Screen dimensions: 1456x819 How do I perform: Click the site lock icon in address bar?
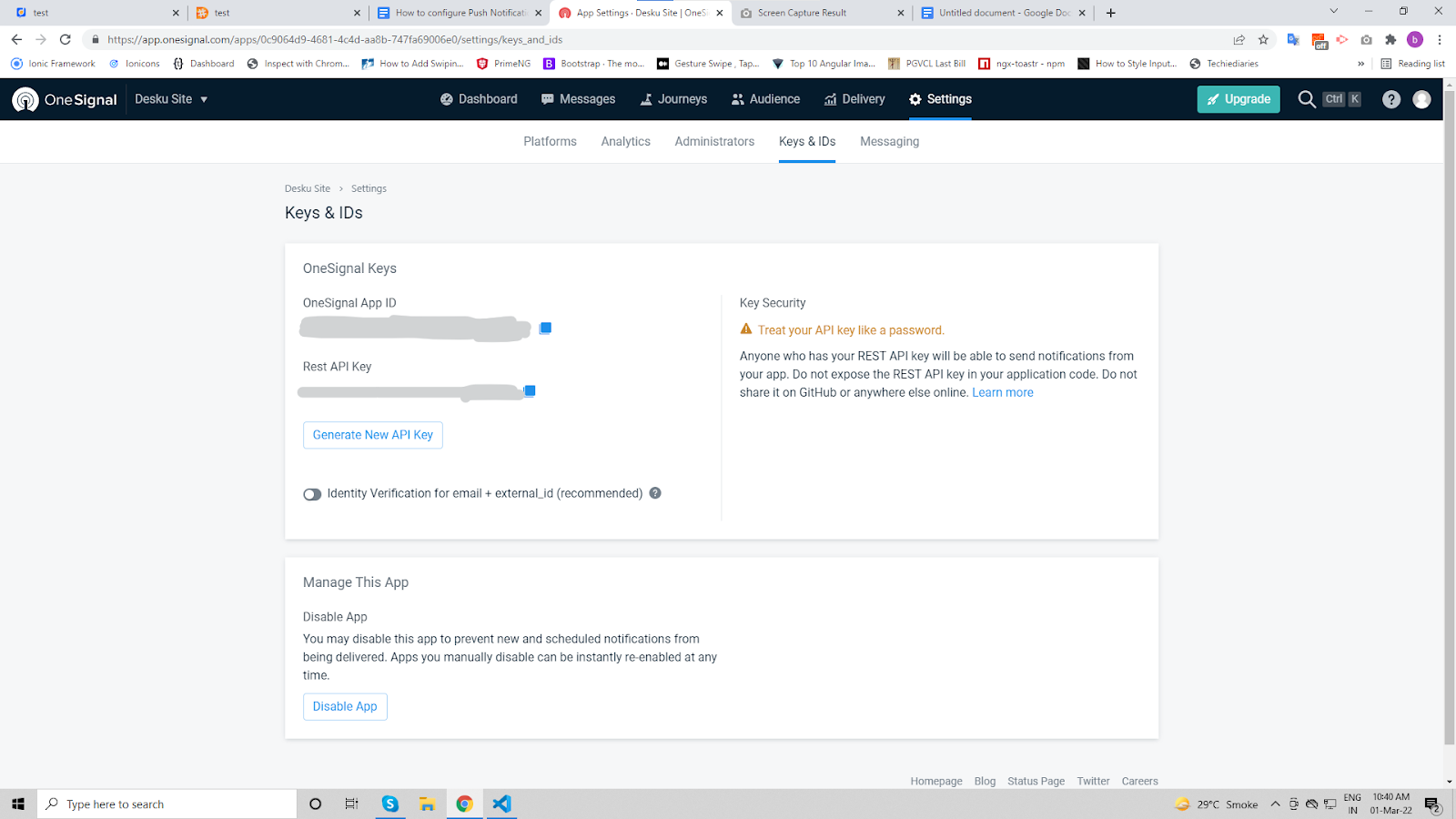pos(95,39)
